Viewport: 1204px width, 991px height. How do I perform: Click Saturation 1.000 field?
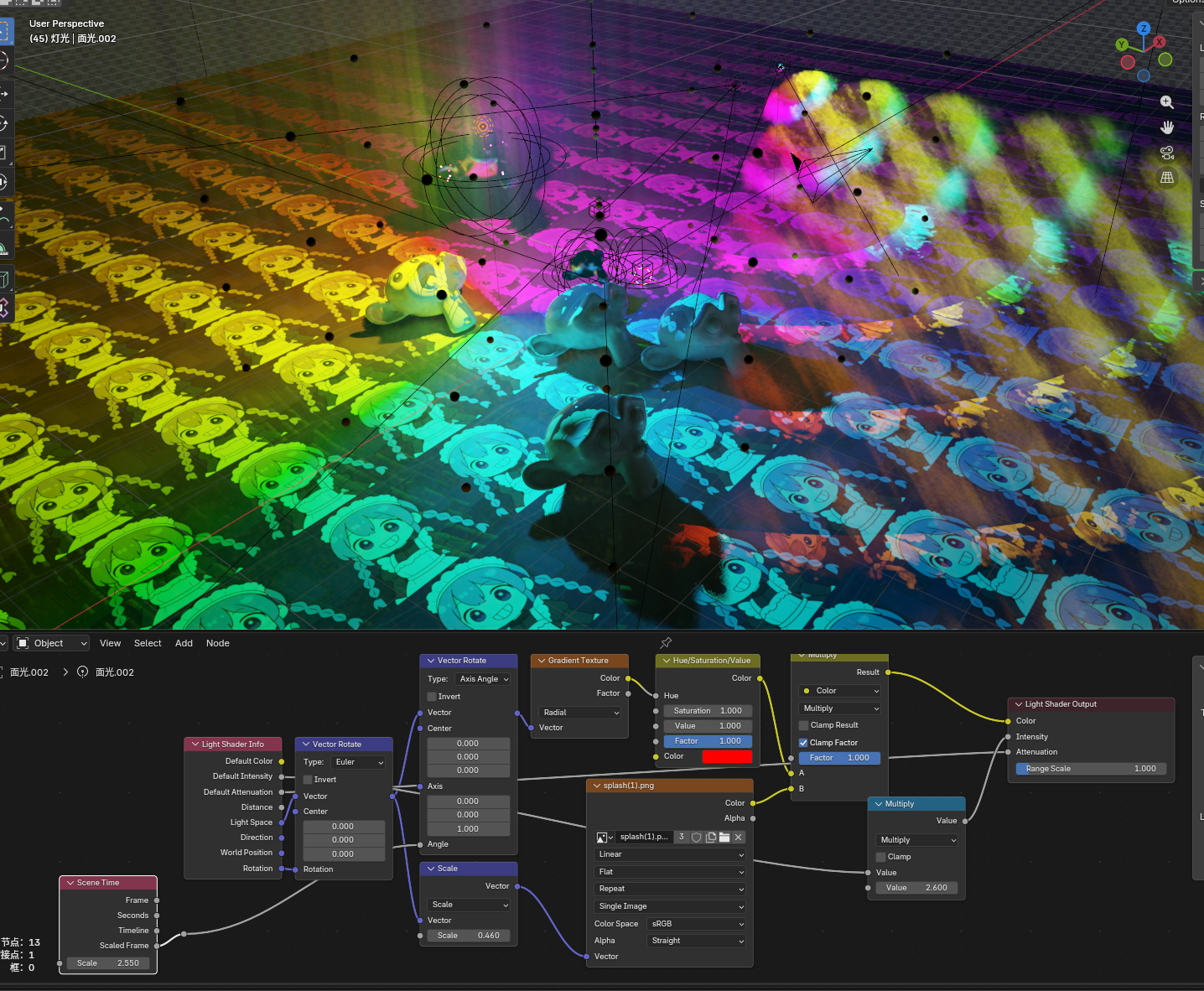(x=708, y=711)
